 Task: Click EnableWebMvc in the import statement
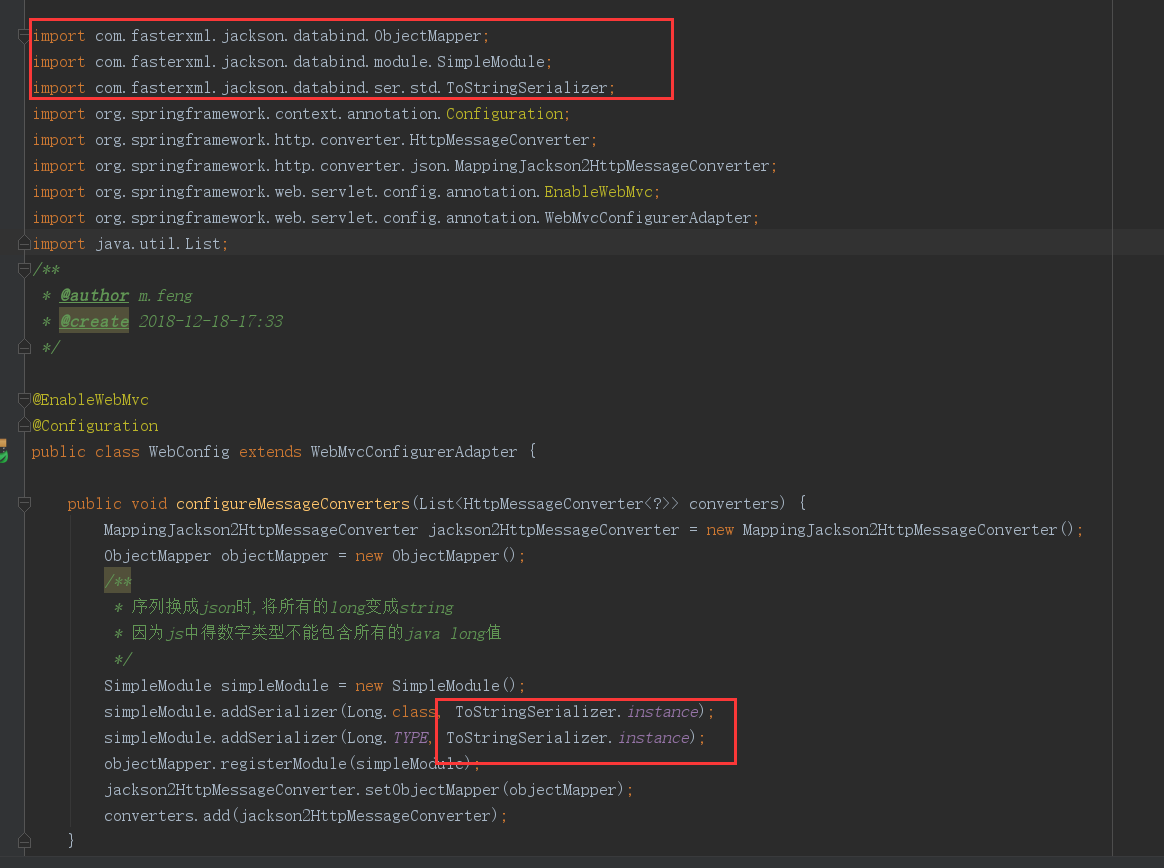pos(598,192)
